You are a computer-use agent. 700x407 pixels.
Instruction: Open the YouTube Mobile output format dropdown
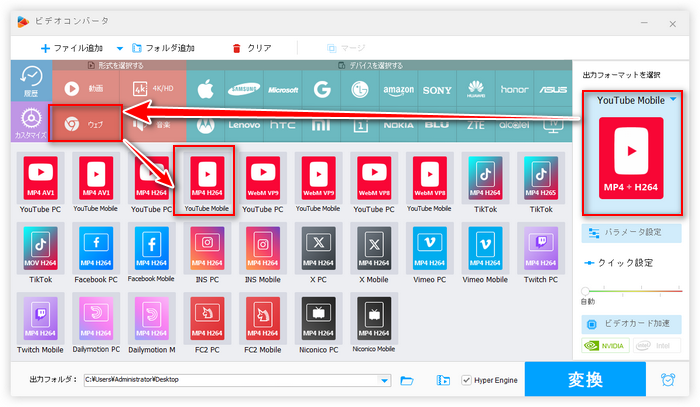pos(673,100)
